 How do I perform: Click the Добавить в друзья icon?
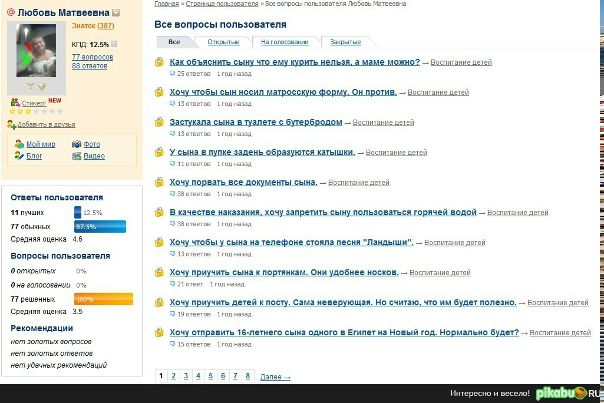pos(11,124)
